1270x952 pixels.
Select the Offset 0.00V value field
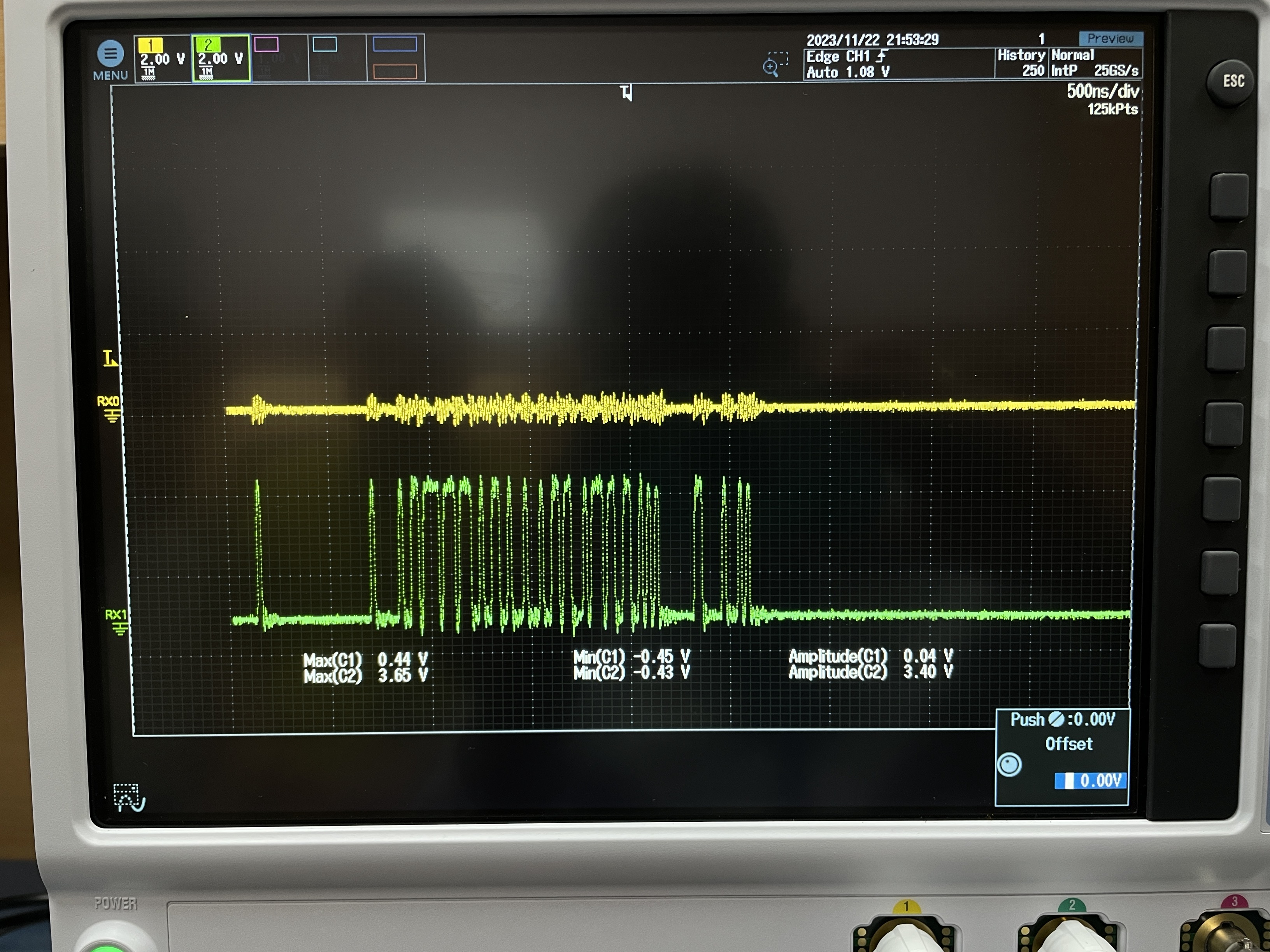[1090, 780]
